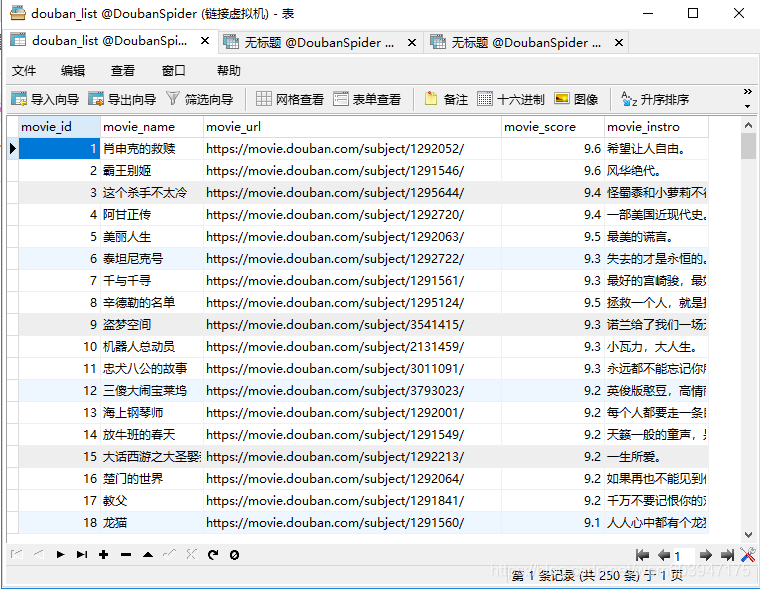
Task: Click the page number field
Action: (683, 556)
